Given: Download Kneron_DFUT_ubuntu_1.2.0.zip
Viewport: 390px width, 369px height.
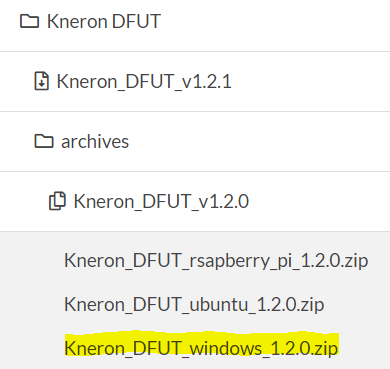Looking at the screenshot, I should point(194,305).
